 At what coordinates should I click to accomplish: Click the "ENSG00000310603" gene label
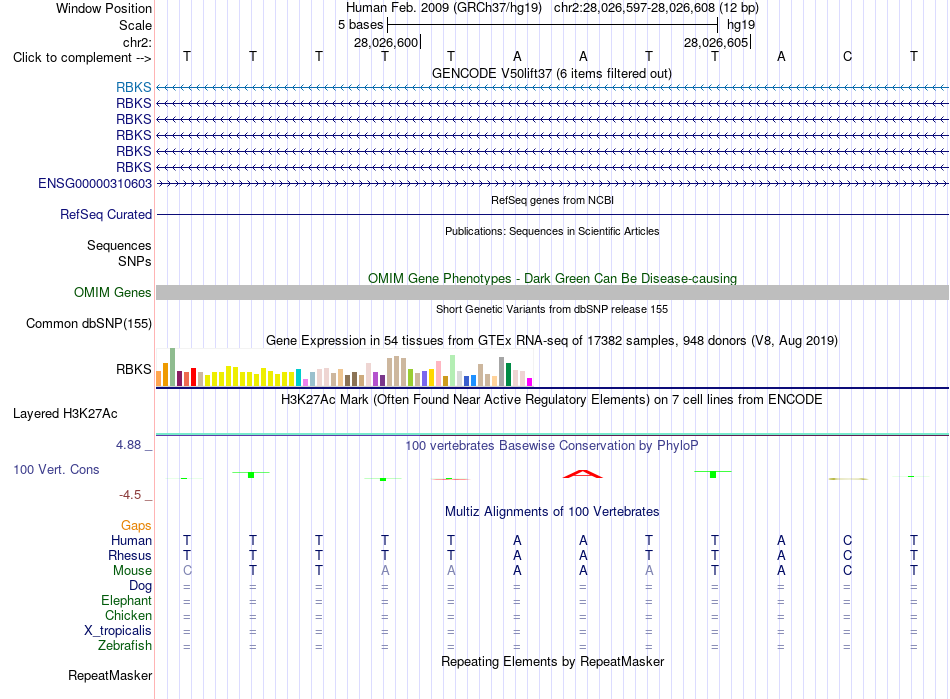[95, 184]
